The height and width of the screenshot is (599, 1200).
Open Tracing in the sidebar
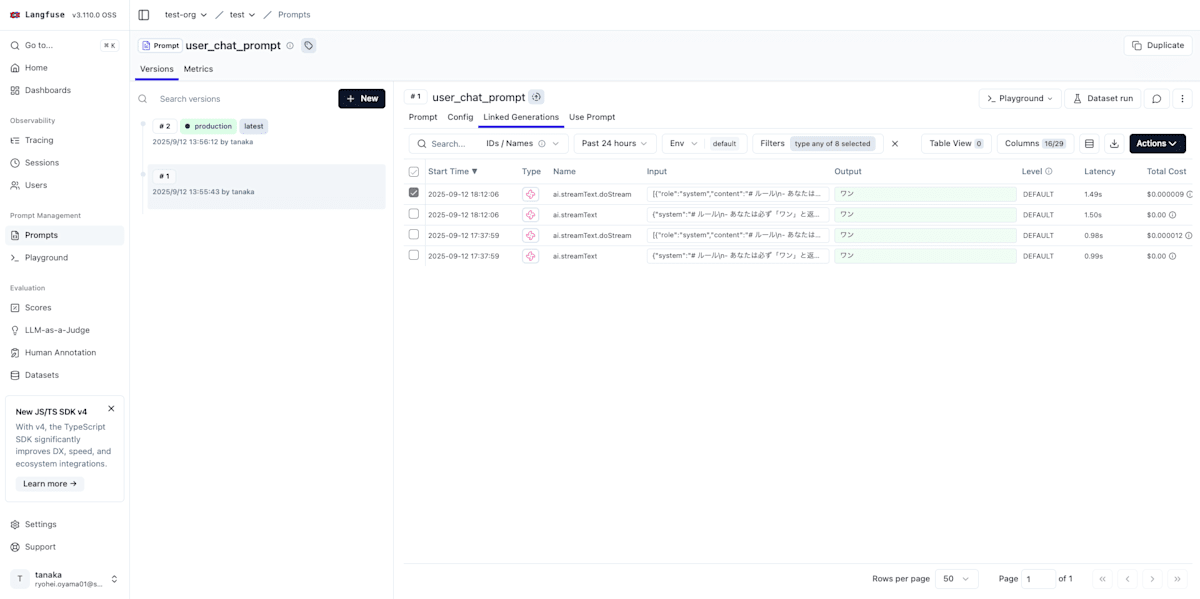tap(65, 140)
